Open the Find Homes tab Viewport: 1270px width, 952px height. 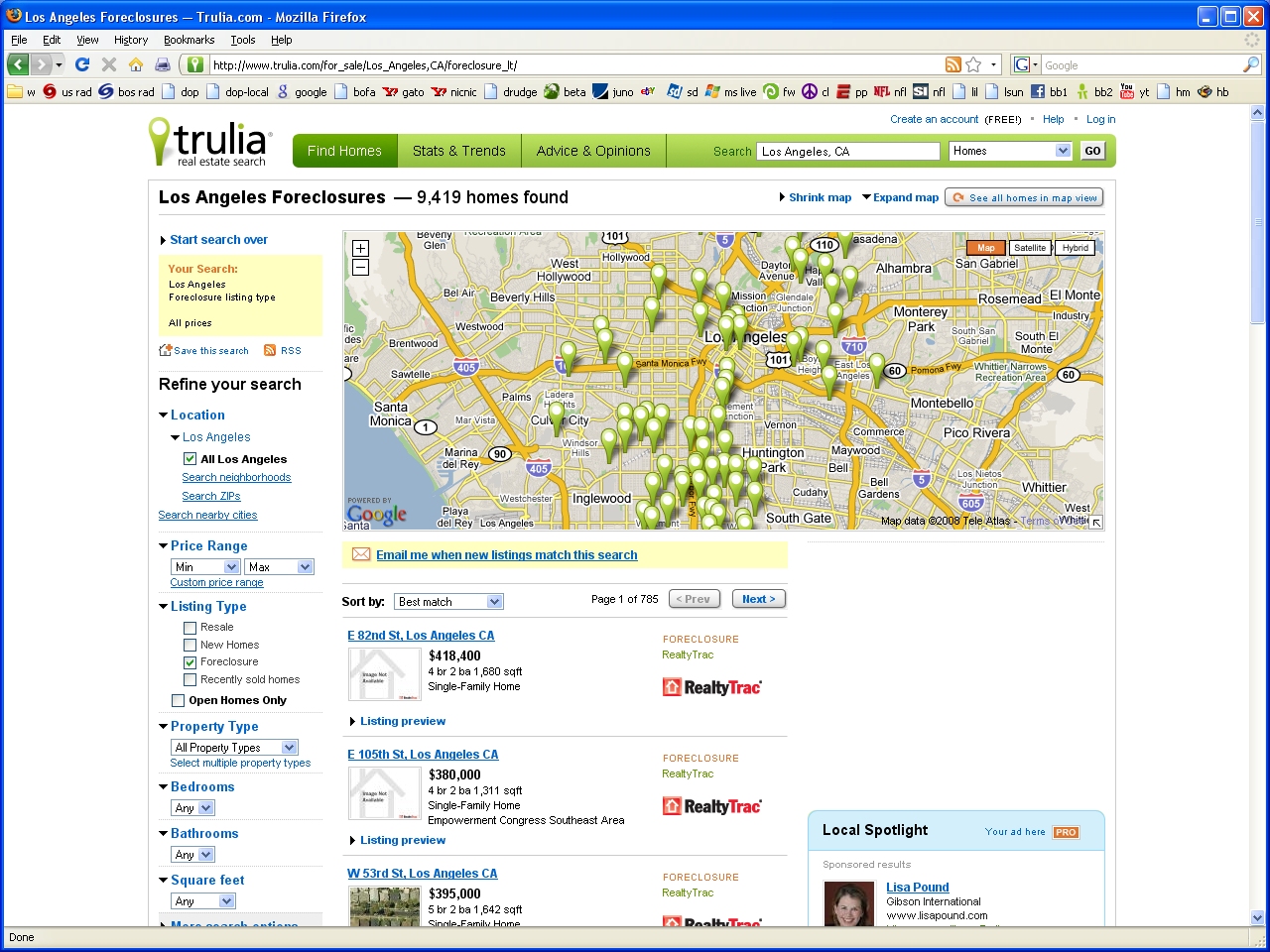click(x=344, y=151)
